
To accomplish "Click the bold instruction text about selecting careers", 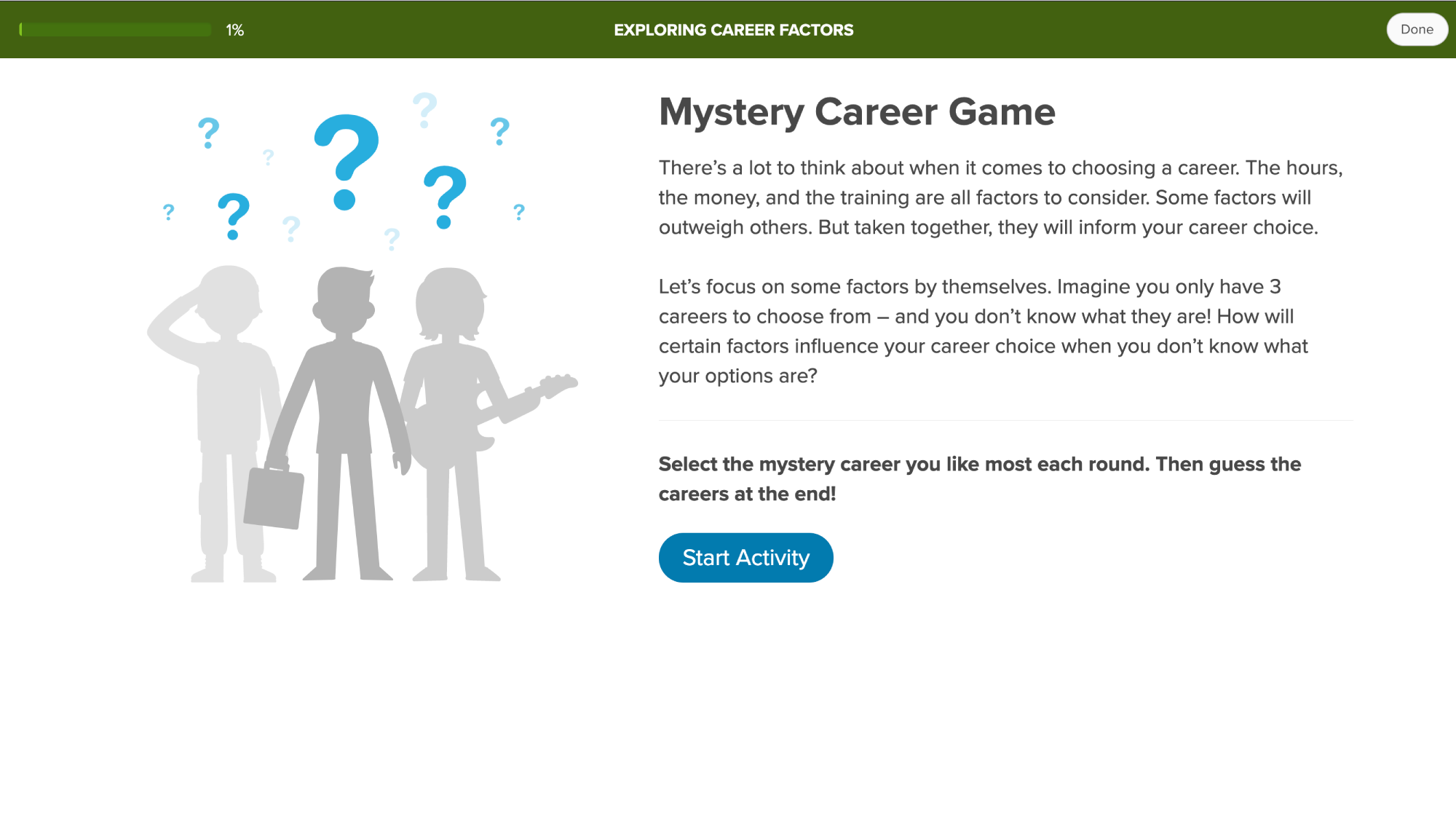I will click(x=979, y=479).
